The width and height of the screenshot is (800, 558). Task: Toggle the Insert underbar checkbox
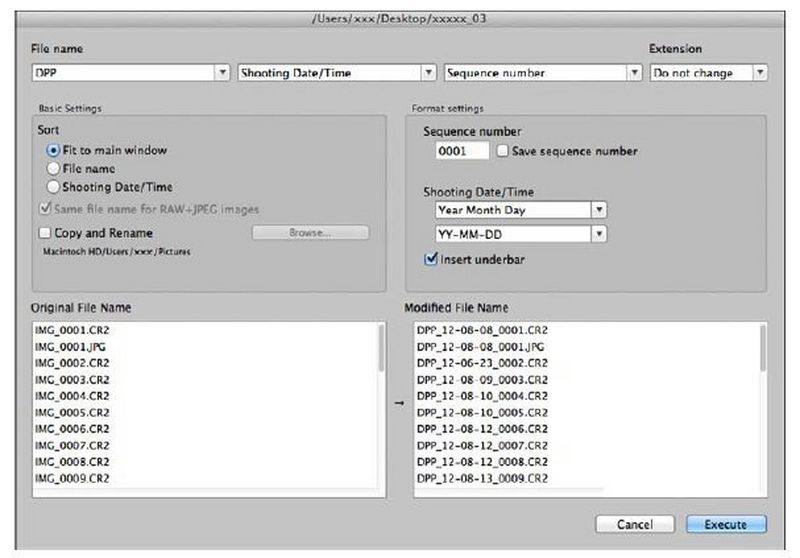point(431,259)
